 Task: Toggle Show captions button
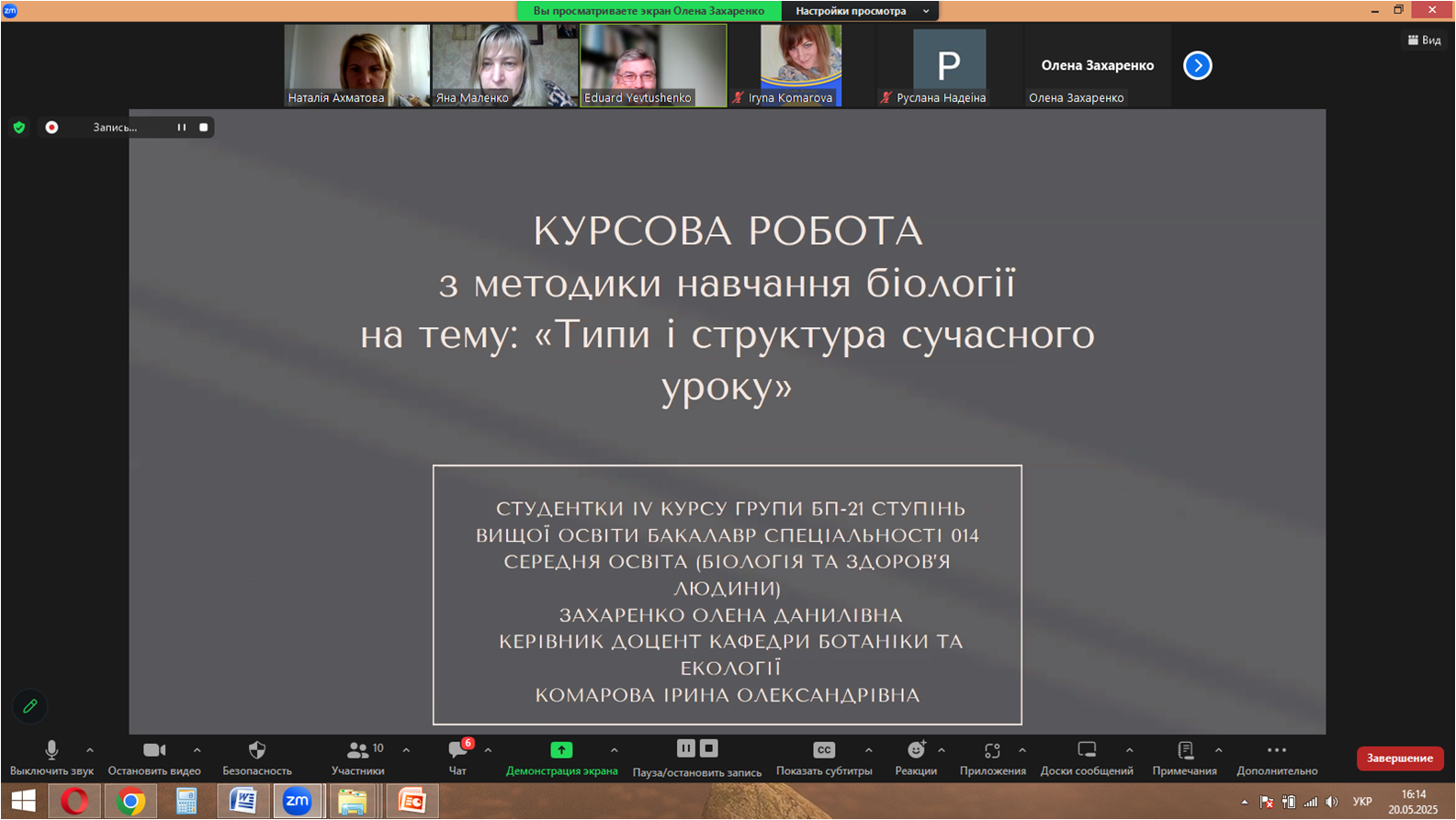coord(824,751)
